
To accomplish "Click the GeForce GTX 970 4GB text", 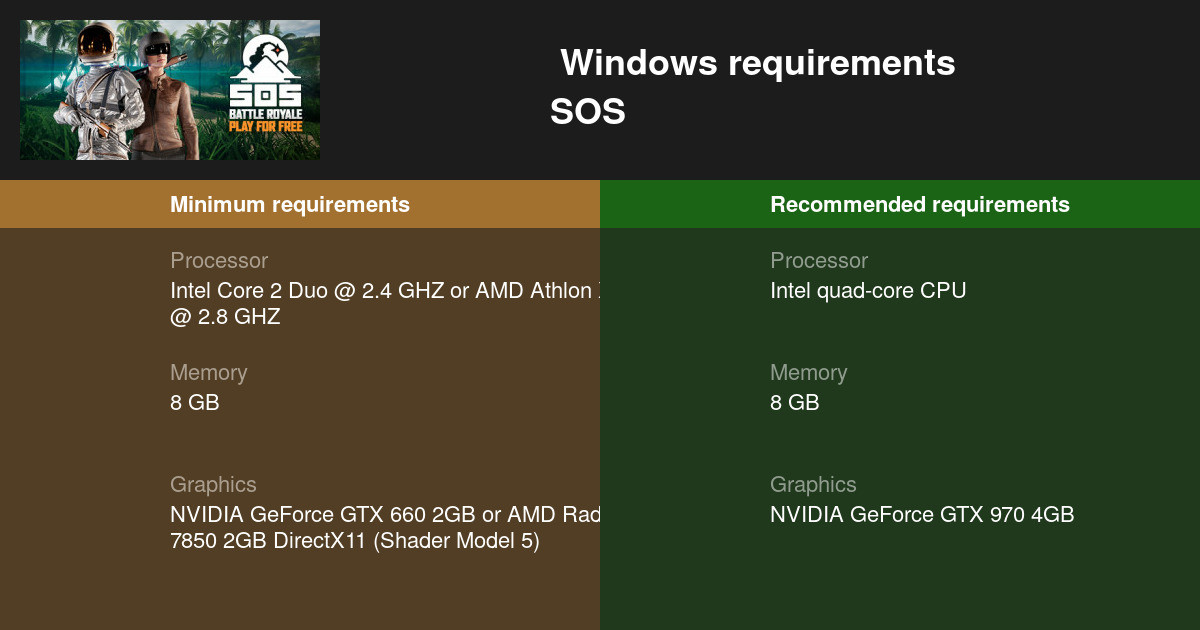I will 922,515.
